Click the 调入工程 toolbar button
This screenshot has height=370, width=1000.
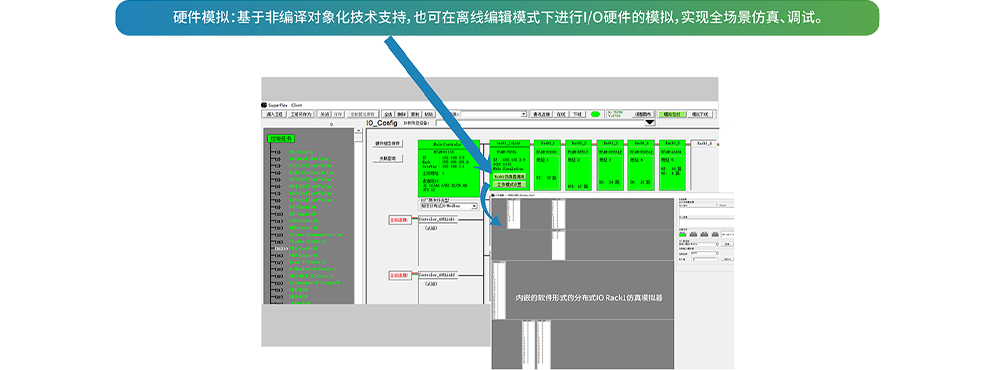point(274,114)
